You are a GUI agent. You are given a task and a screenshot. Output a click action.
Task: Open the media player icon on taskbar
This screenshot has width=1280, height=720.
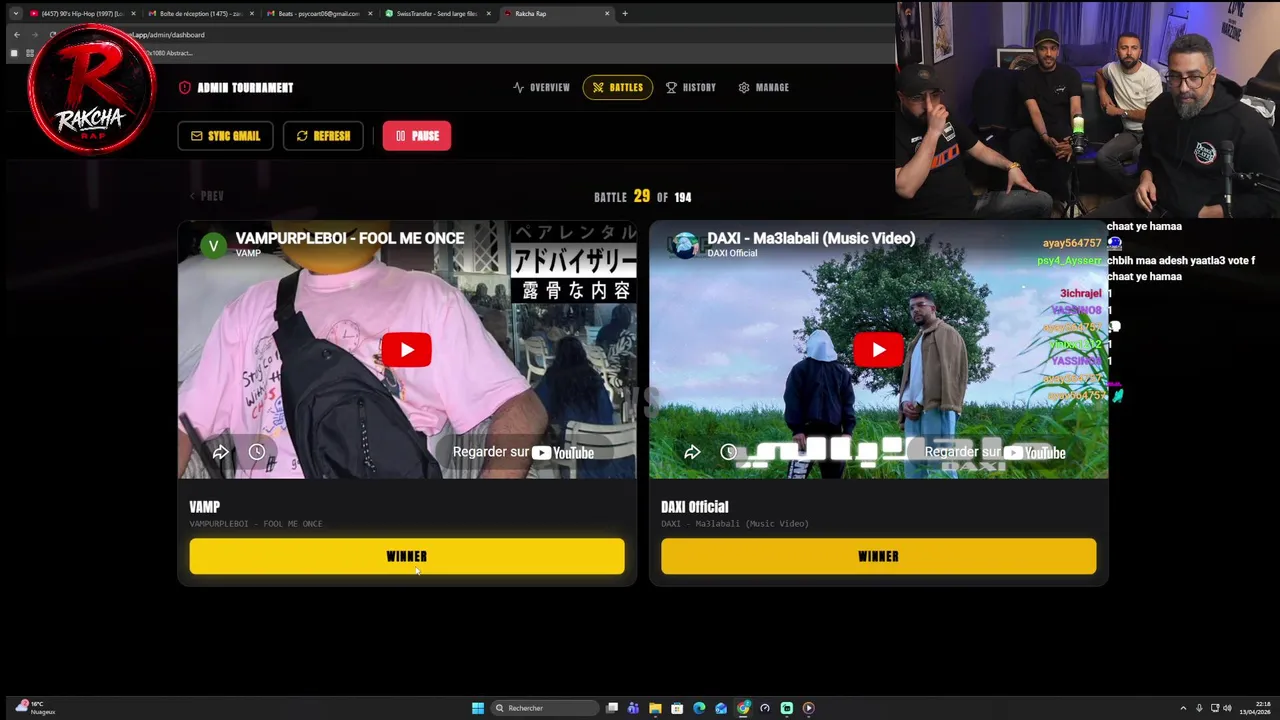pos(809,708)
